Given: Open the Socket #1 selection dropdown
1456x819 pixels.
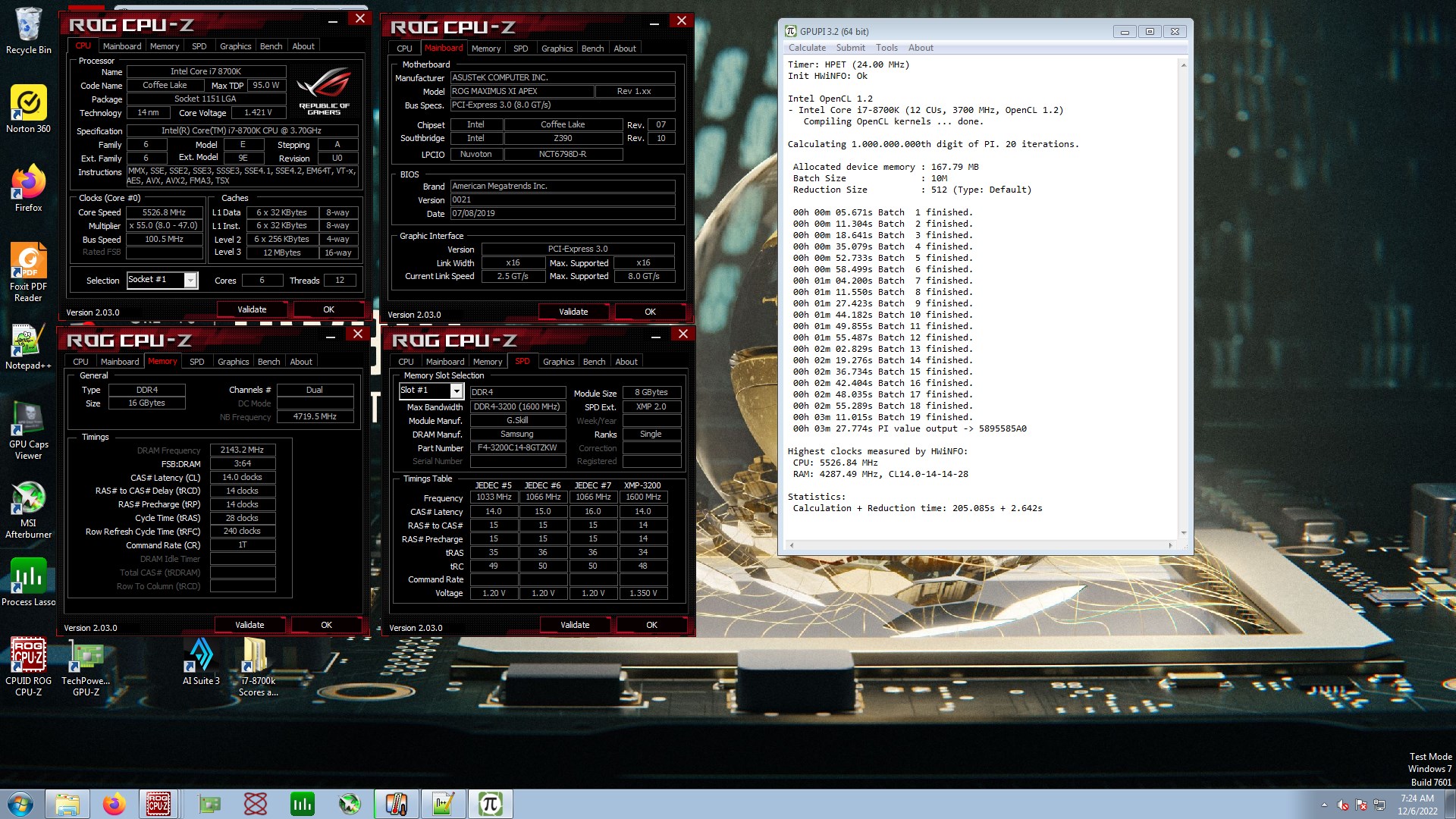Looking at the screenshot, I should pyautogui.click(x=190, y=281).
